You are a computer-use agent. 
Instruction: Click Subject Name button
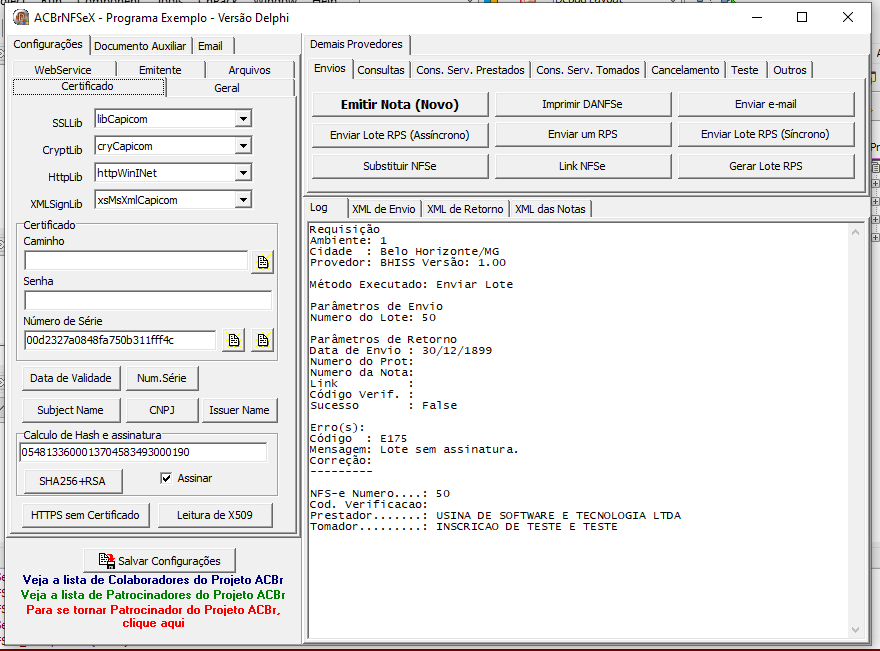pos(71,410)
